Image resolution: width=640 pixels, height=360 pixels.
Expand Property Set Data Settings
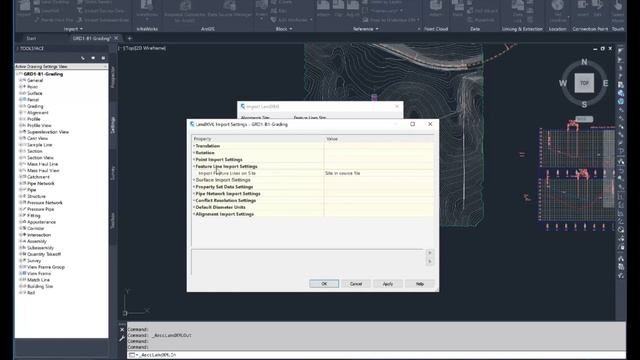click(194, 187)
